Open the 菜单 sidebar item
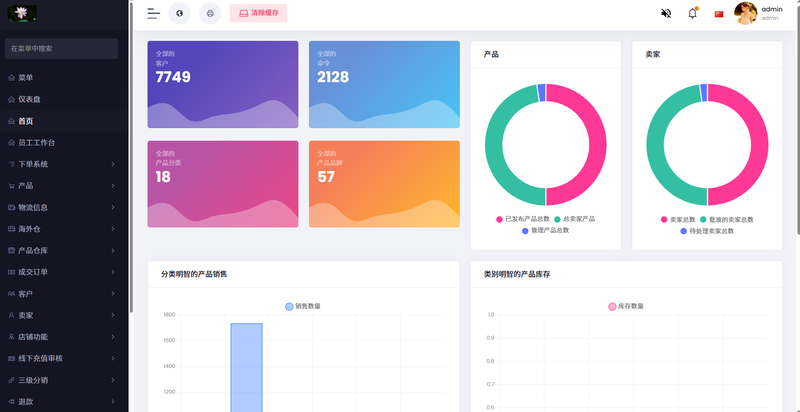The height and width of the screenshot is (412, 800). (64, 78)
